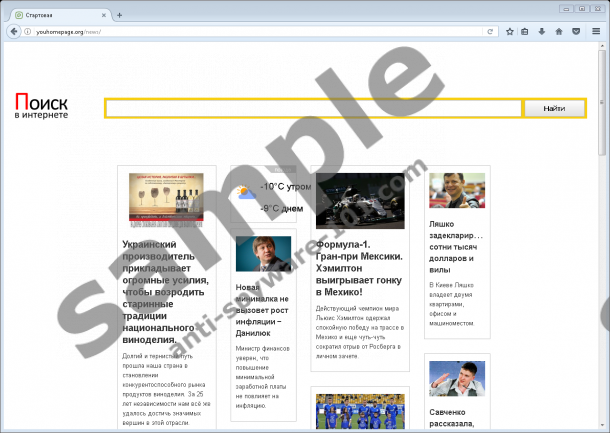
Task: Click the Pocket icon in toolbar
Action: coord(574,31)
